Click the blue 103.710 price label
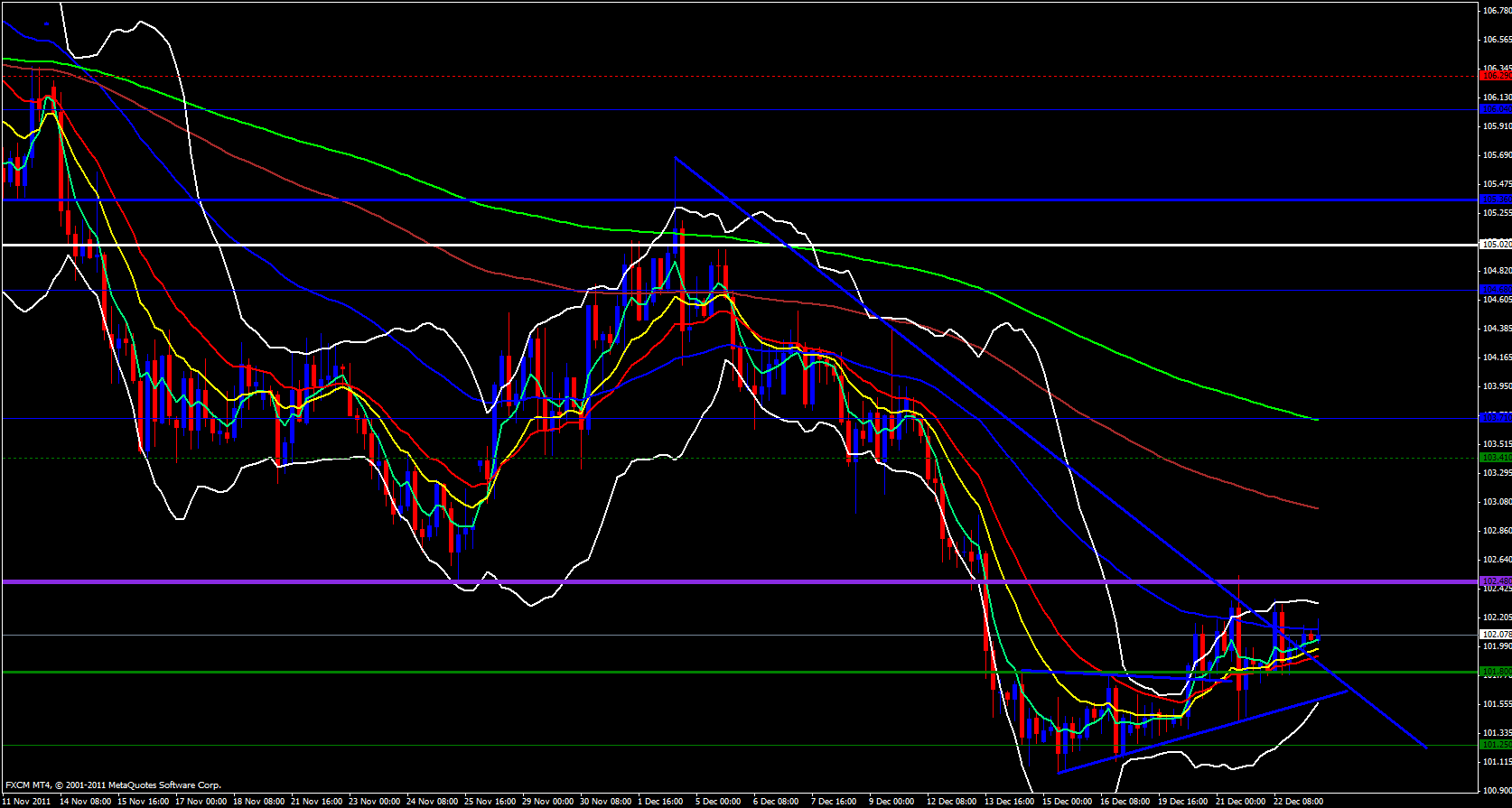 pyautogui.click(x=1496, y=418)
